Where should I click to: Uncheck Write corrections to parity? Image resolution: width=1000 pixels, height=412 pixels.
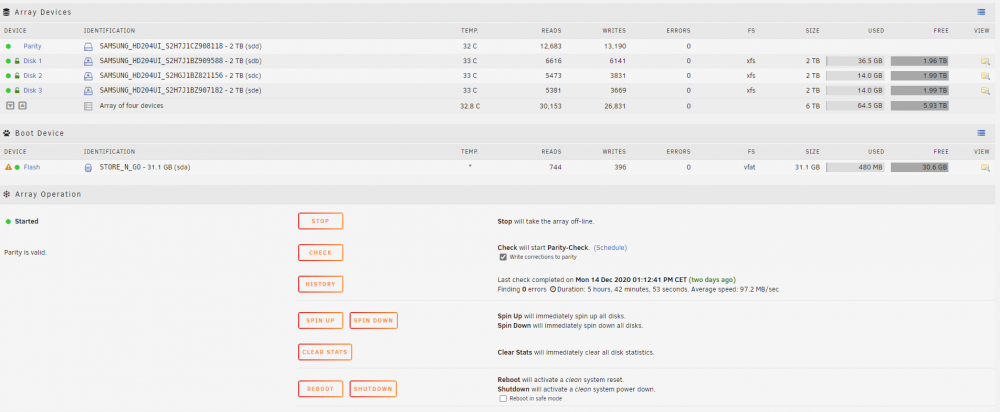tap(503, 257)
